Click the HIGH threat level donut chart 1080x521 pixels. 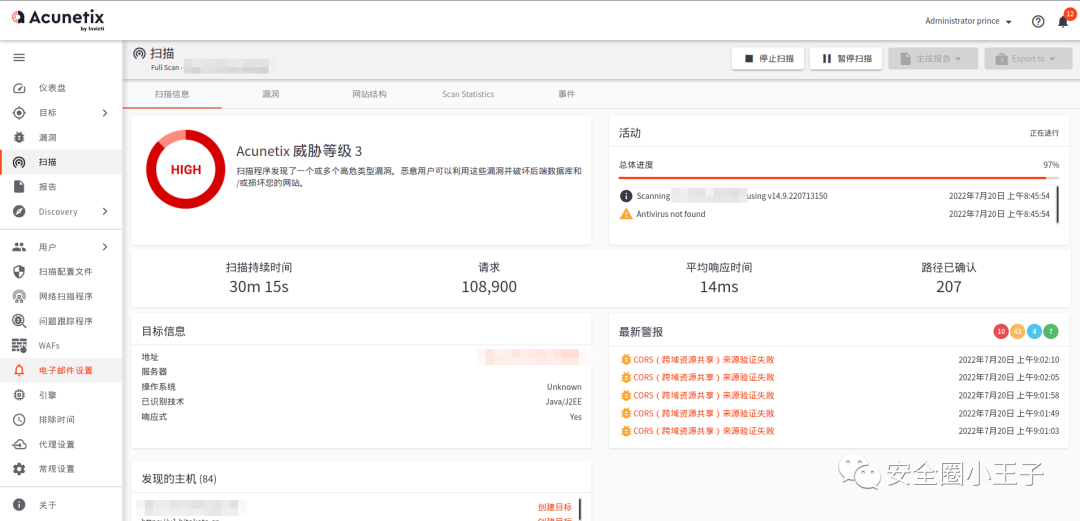pos(185,169)
